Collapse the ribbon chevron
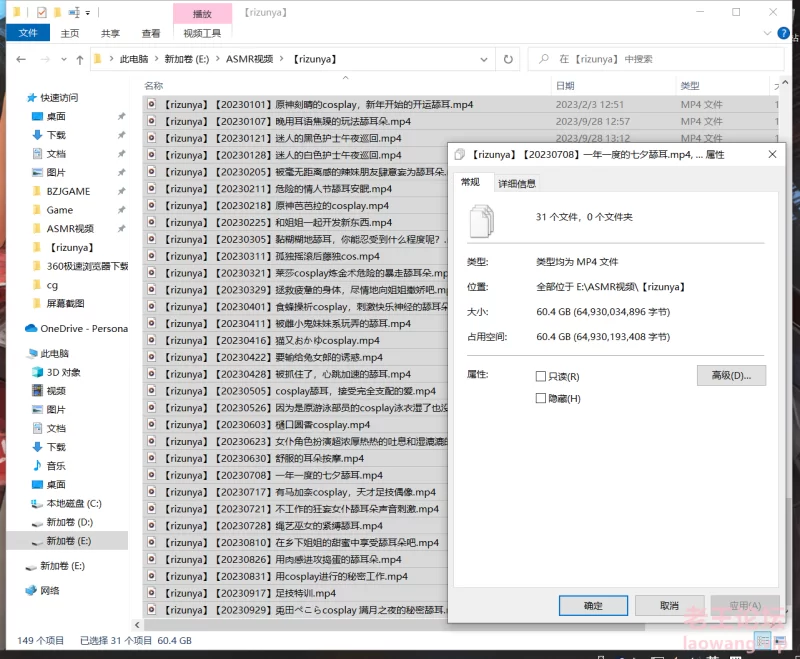 (767, 33)
